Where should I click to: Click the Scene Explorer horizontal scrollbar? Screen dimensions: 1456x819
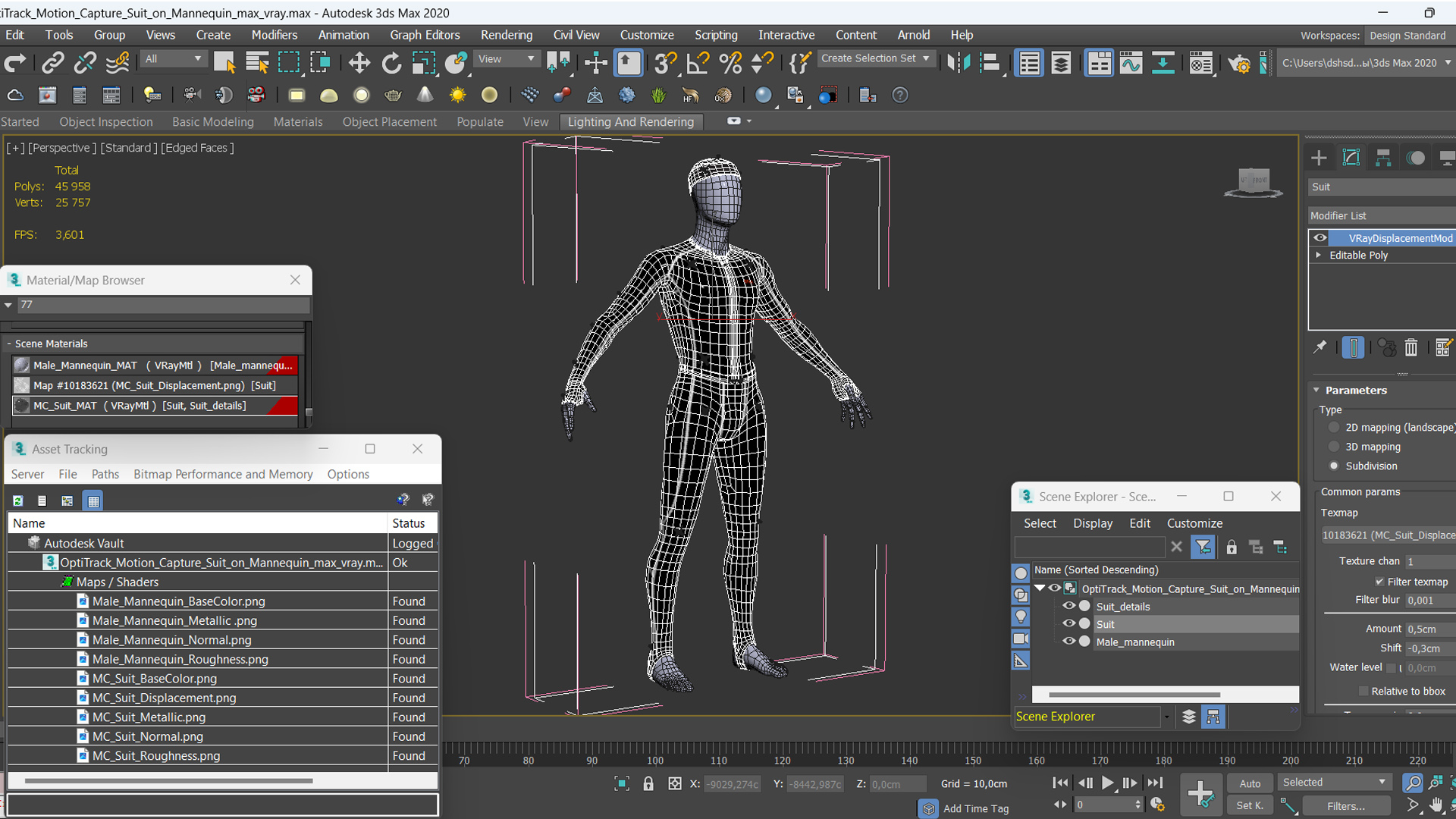pos(1134,695)
